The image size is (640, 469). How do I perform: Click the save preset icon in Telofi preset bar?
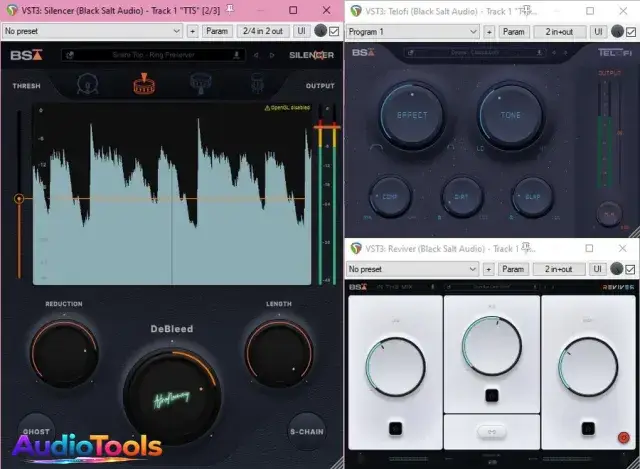(x=539, y=52)
